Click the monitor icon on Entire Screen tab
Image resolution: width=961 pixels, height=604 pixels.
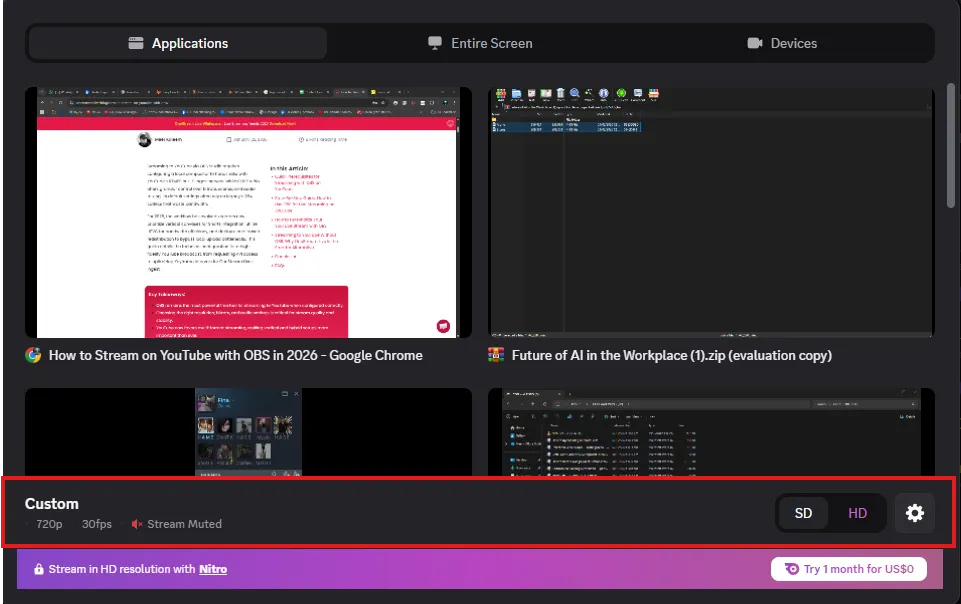pyautogui.click(x=435, y=43)
